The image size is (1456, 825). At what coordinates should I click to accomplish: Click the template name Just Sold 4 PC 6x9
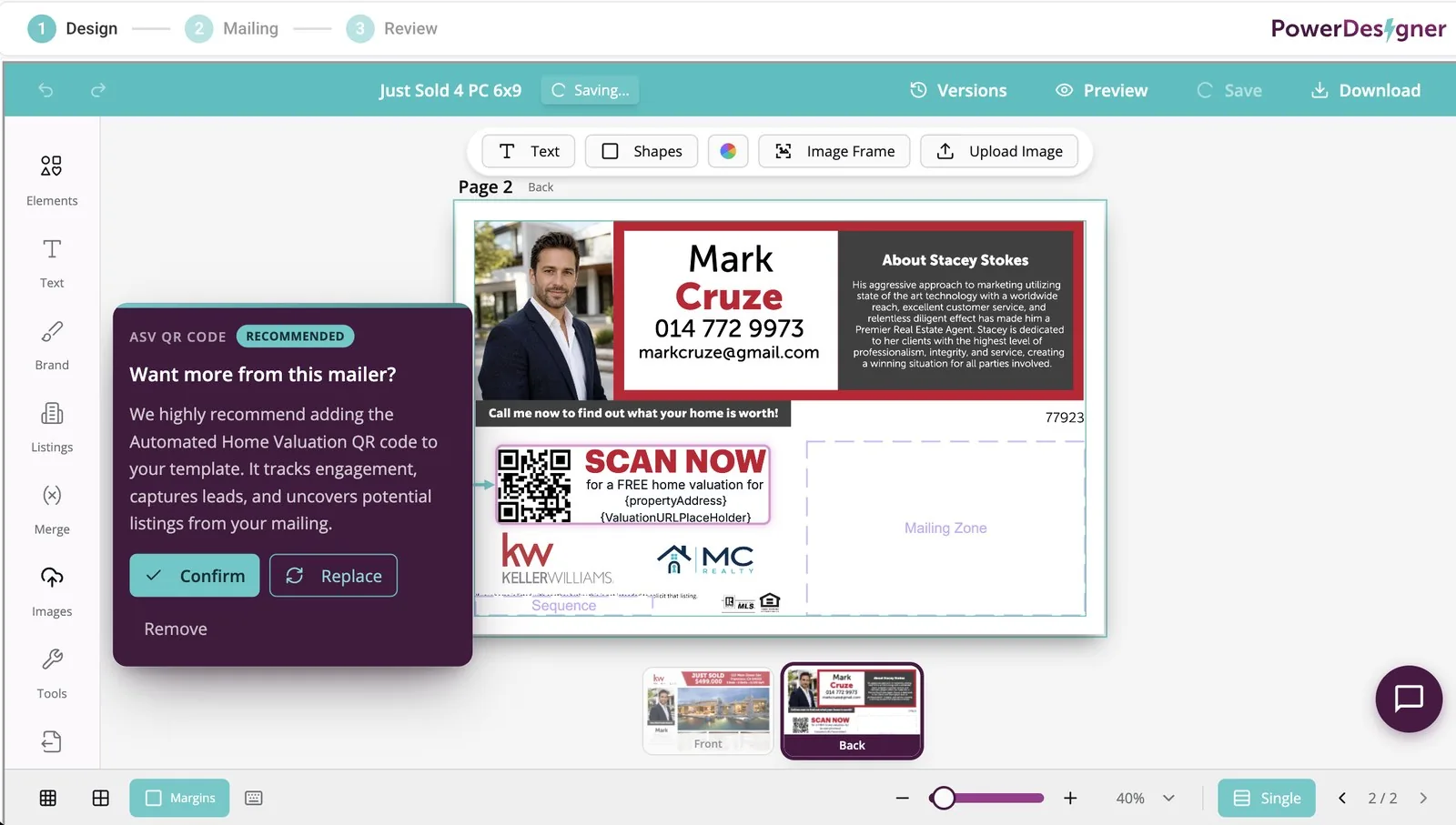[x=450, y=90]
